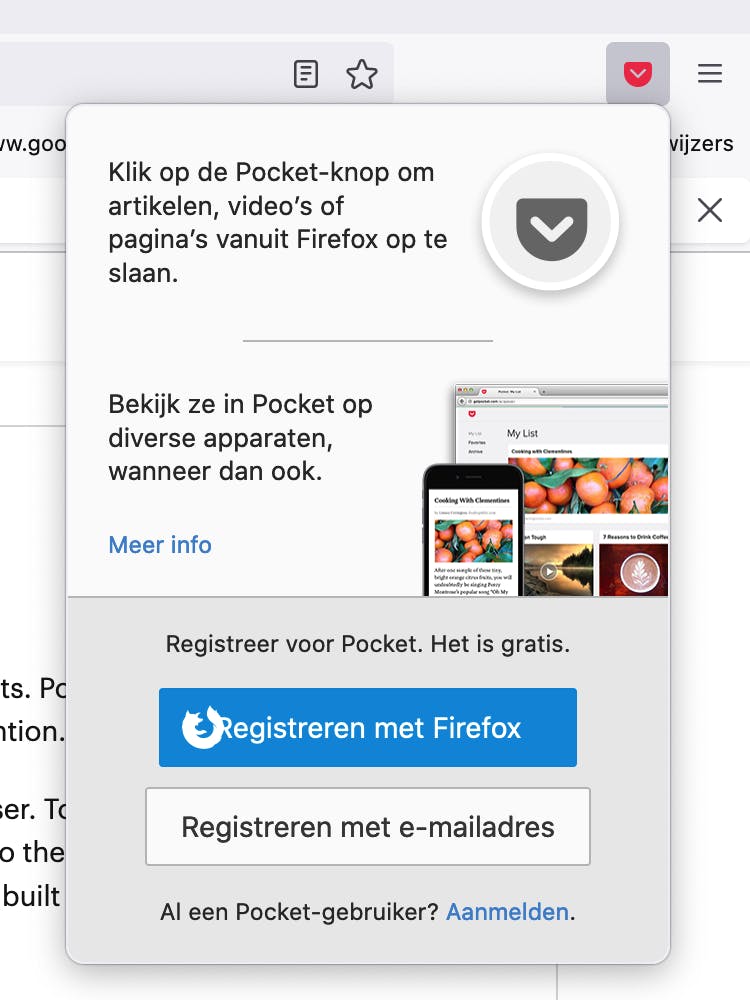This screenshot has height=1000, width=750.
Task: Click the clementines photo in desktop preview
Action: tap(590, 487)
